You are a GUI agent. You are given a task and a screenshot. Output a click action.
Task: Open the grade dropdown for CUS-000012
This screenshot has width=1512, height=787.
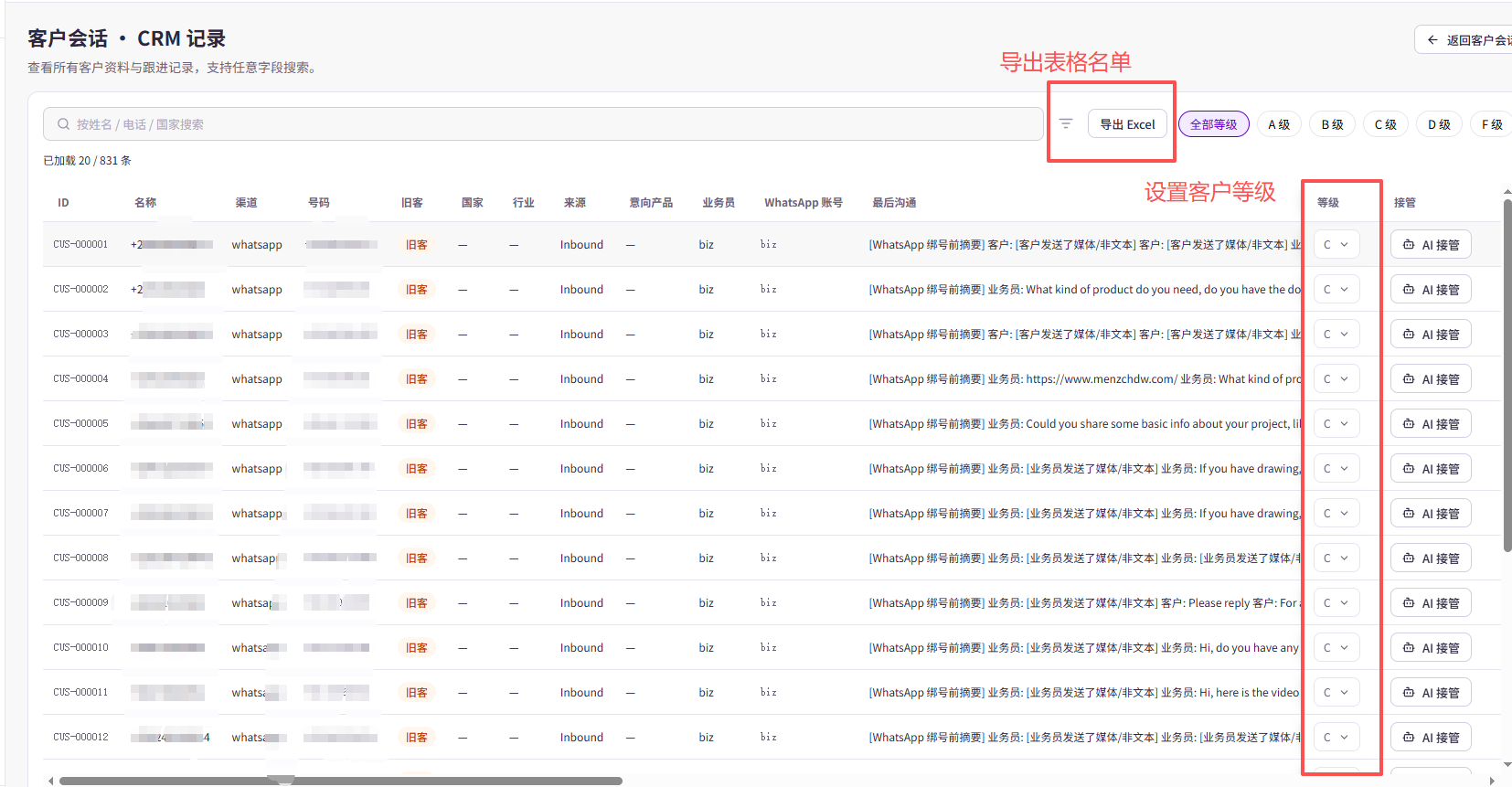[1336, 738]
